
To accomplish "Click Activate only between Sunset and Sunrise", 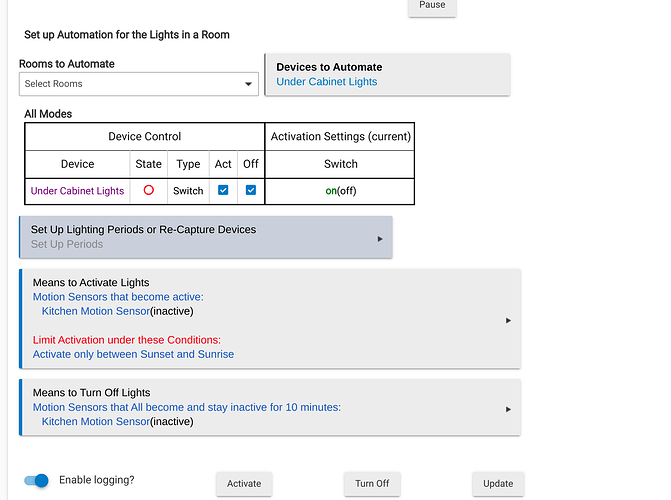I will 133,354.
